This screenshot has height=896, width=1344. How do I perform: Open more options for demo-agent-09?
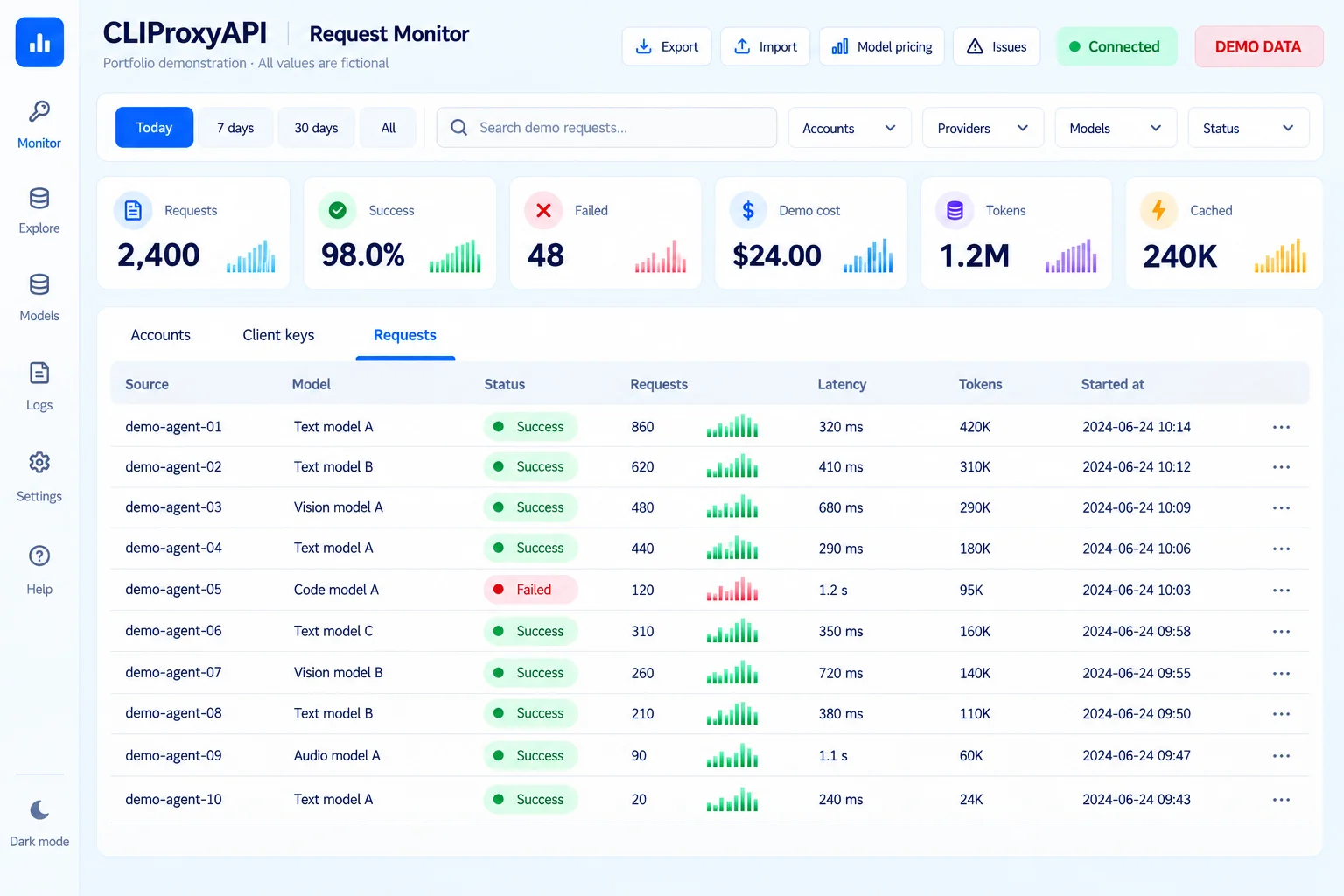point(1282,755)
